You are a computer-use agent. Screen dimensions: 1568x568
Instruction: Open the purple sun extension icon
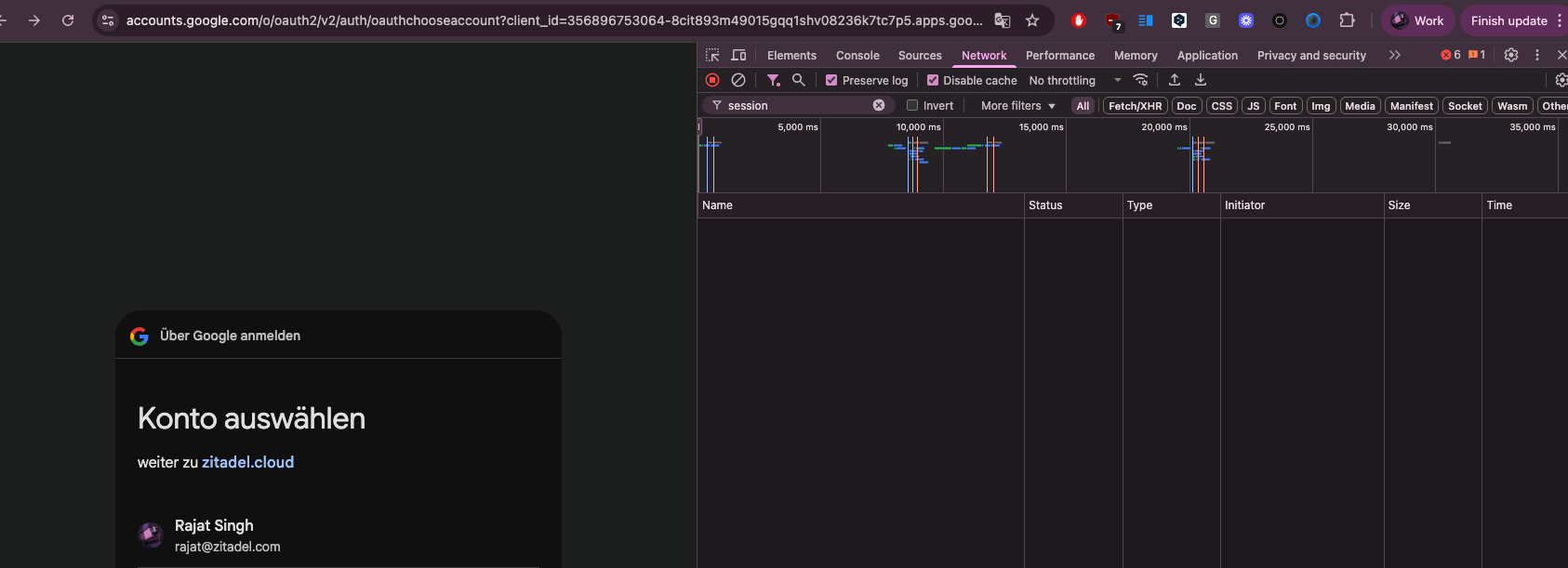[x=1246, y=20]
